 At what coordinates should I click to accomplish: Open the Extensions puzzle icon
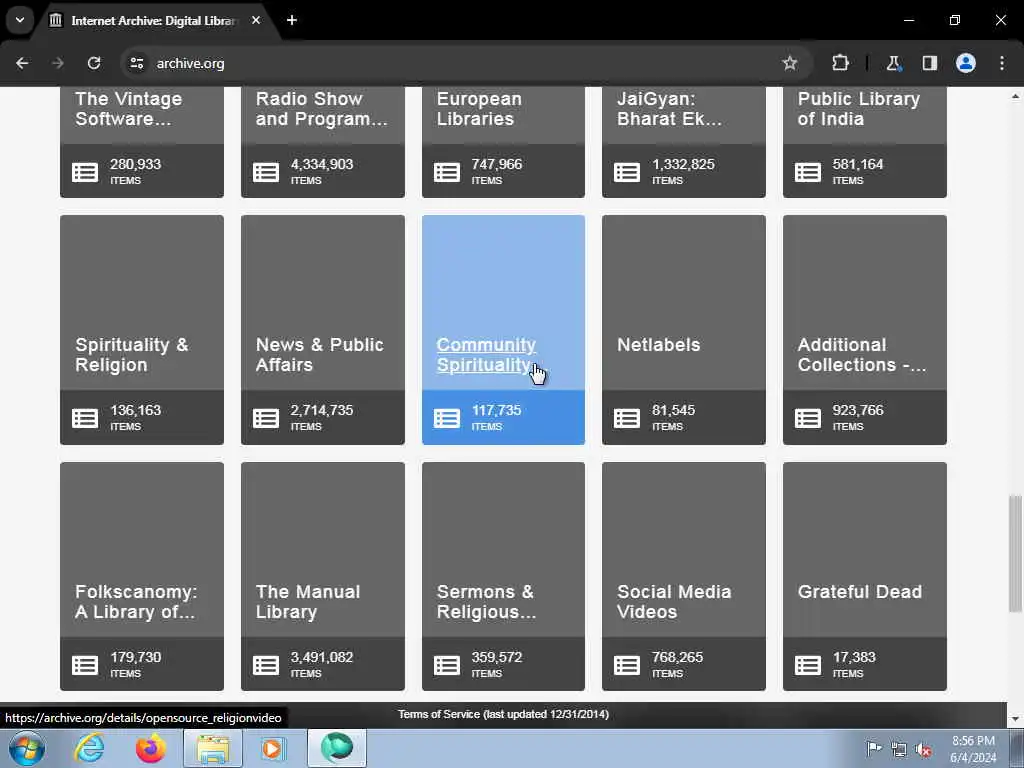[x=840, y=63]
